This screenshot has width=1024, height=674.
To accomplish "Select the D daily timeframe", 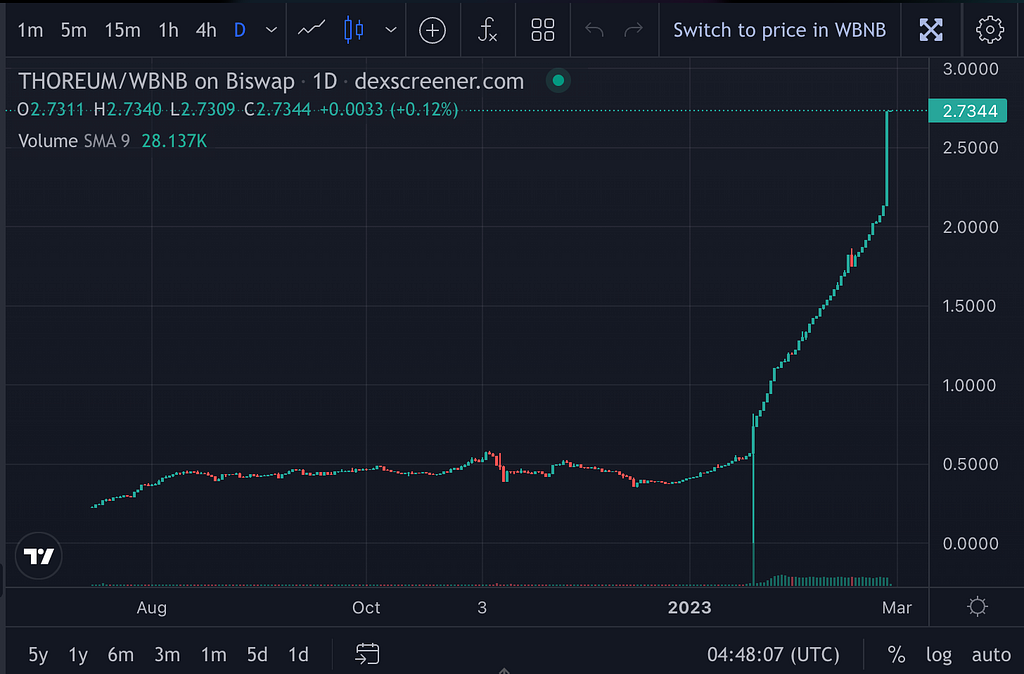I will [x=240, y=30].
